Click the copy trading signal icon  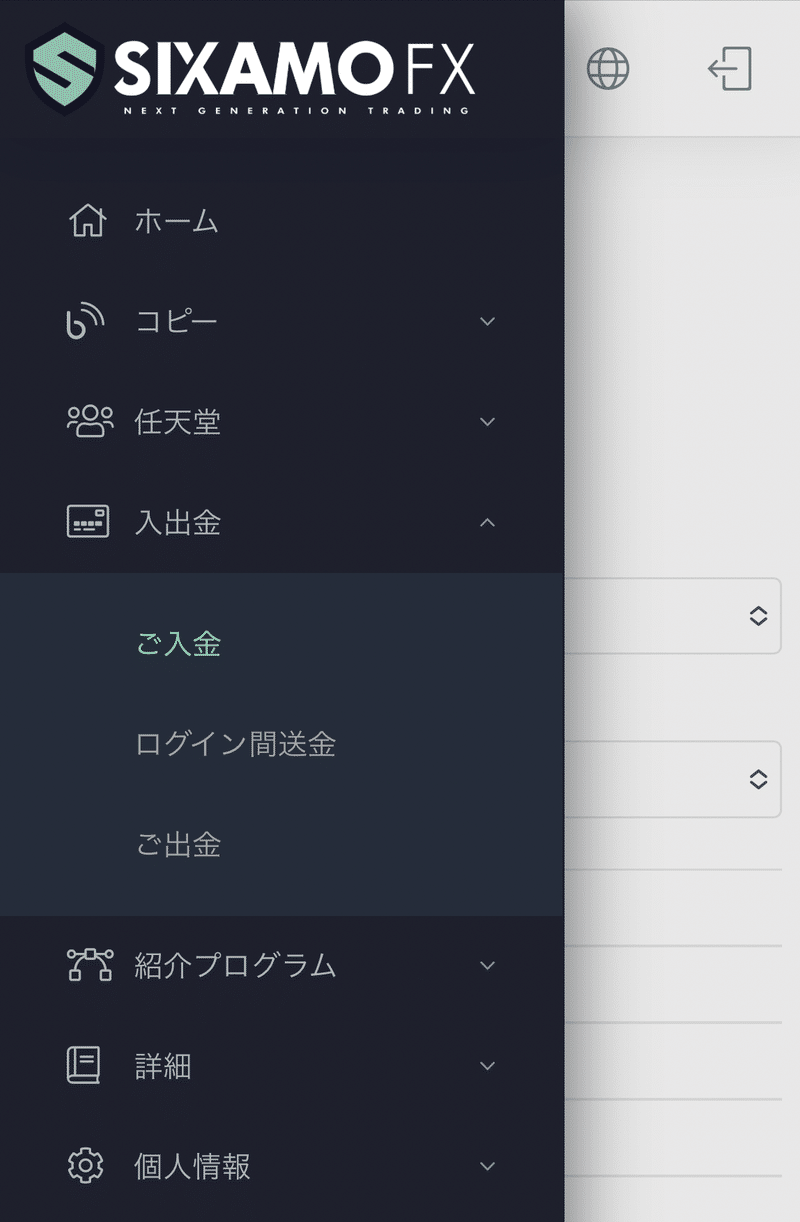88,321
